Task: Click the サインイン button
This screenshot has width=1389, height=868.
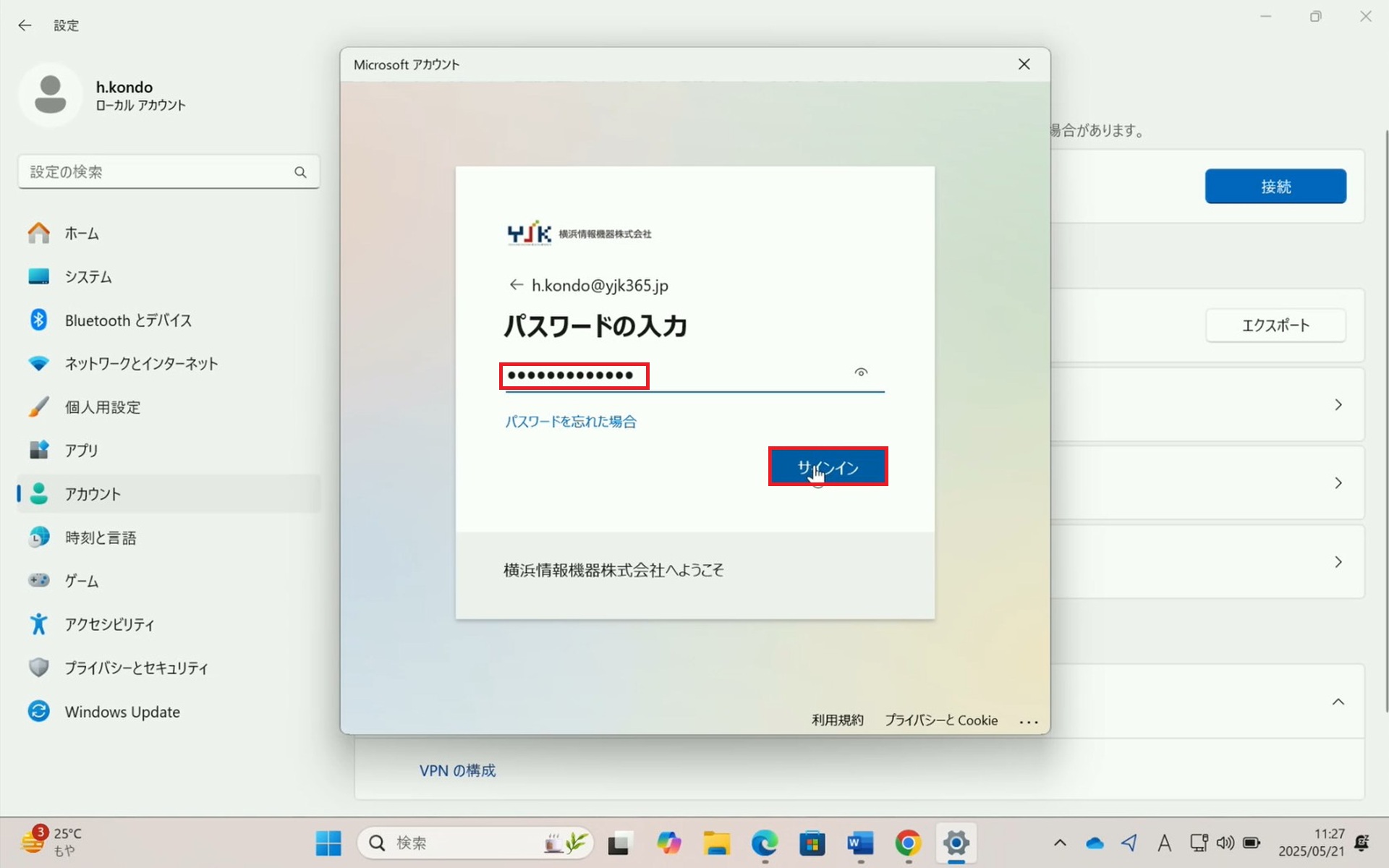Action: [828, 467]
